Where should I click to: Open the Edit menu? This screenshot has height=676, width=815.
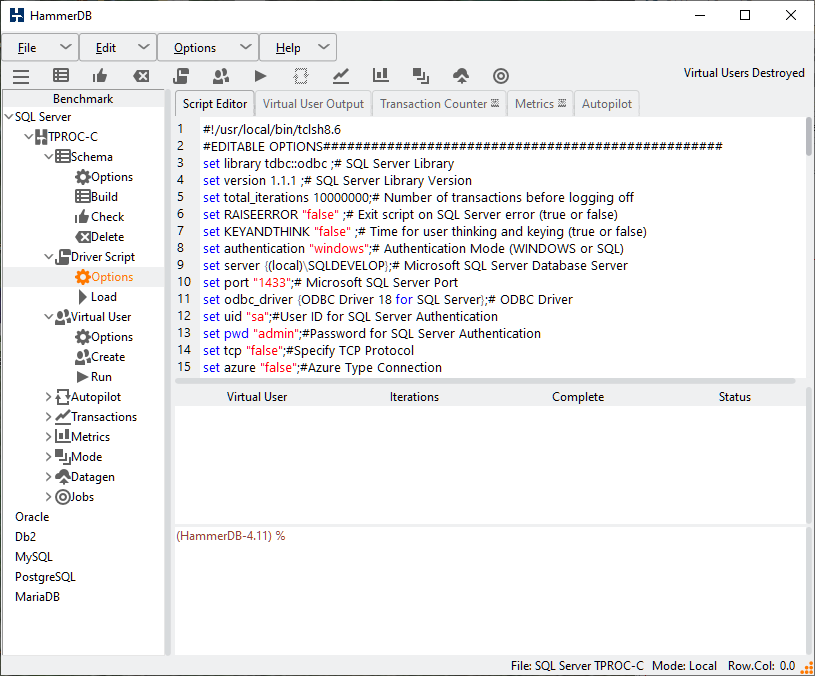pyautogui.click(x=118, y=48)
